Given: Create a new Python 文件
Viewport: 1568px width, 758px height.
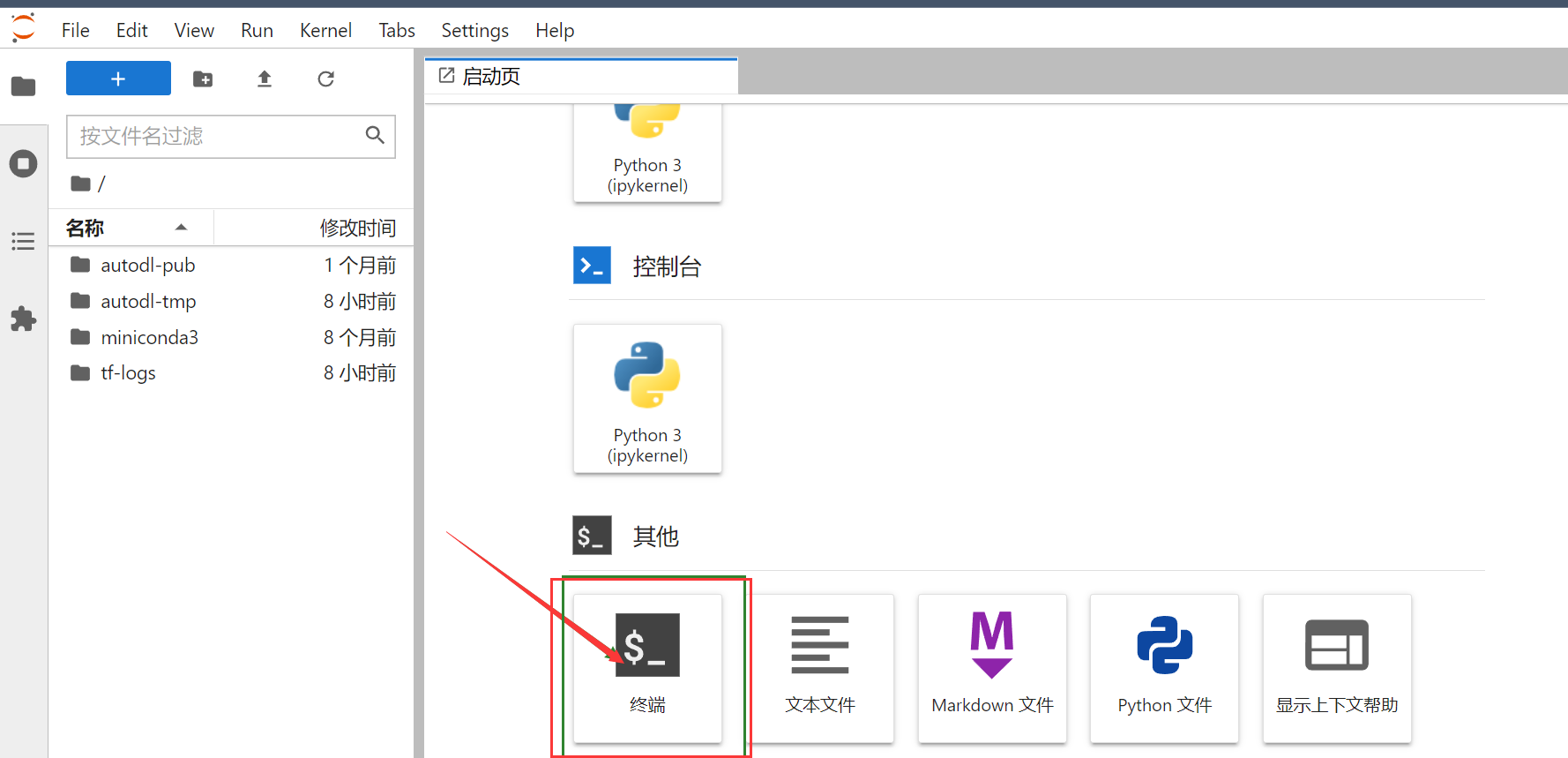Looking at the screenshot, I should (x=1164, y=668).
